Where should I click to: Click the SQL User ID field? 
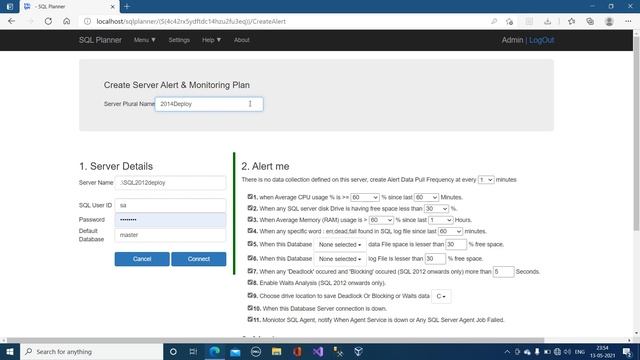coord(170,205)
